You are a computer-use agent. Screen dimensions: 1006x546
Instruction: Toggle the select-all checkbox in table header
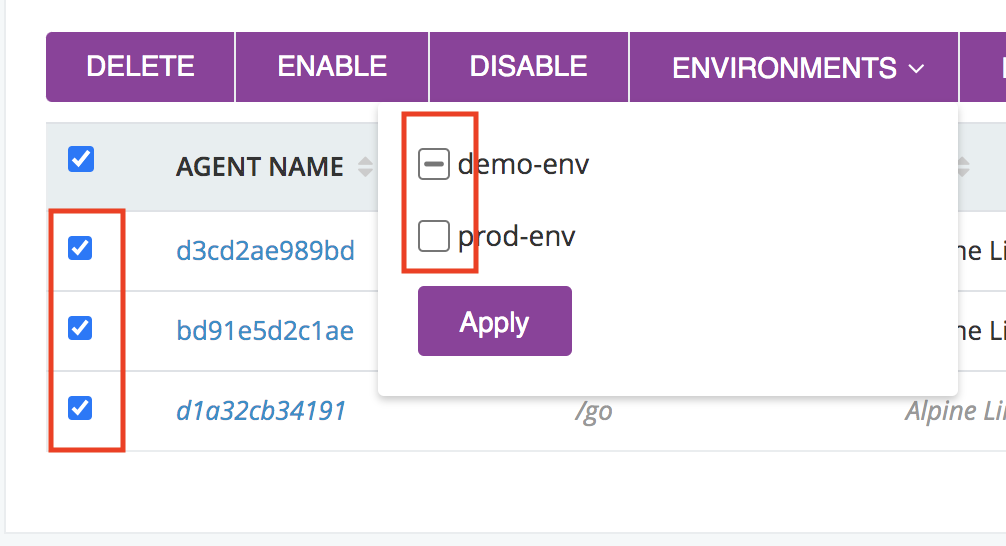pyautogui.click(x=81, y=159)
